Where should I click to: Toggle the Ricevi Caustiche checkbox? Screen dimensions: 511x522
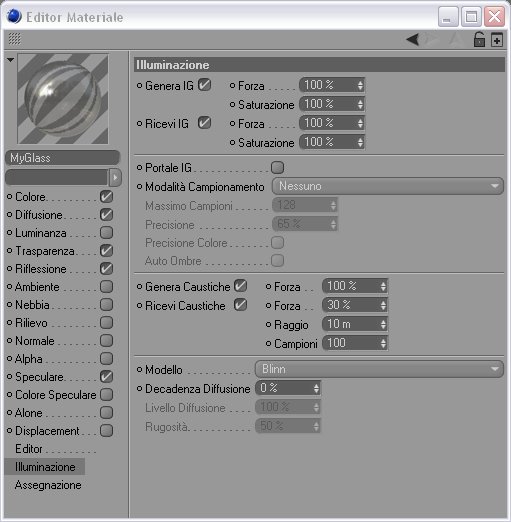coord(240,305)
